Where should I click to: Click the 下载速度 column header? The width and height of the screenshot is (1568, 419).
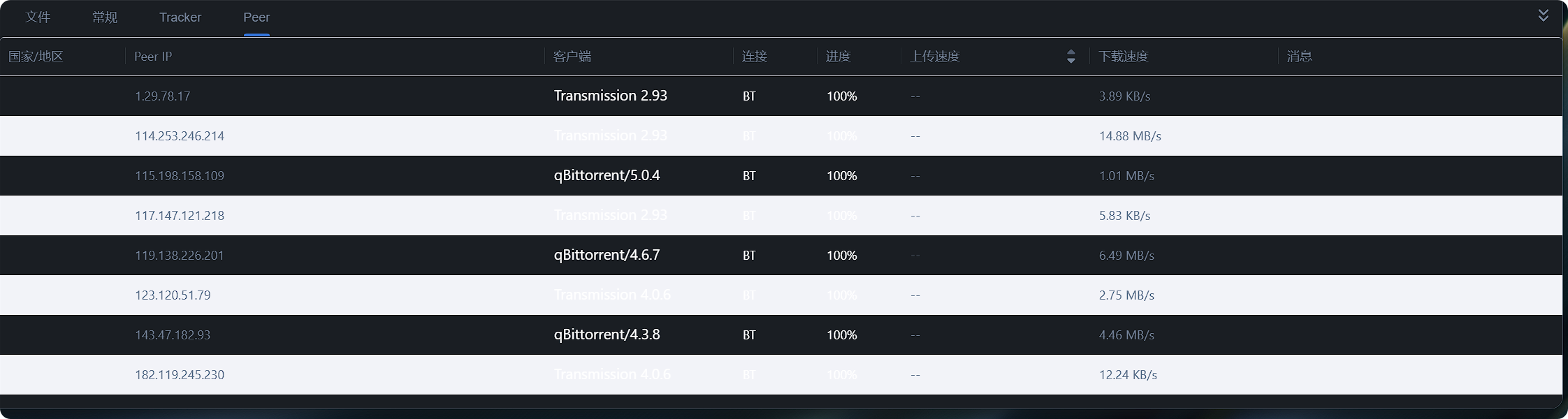1124,57
